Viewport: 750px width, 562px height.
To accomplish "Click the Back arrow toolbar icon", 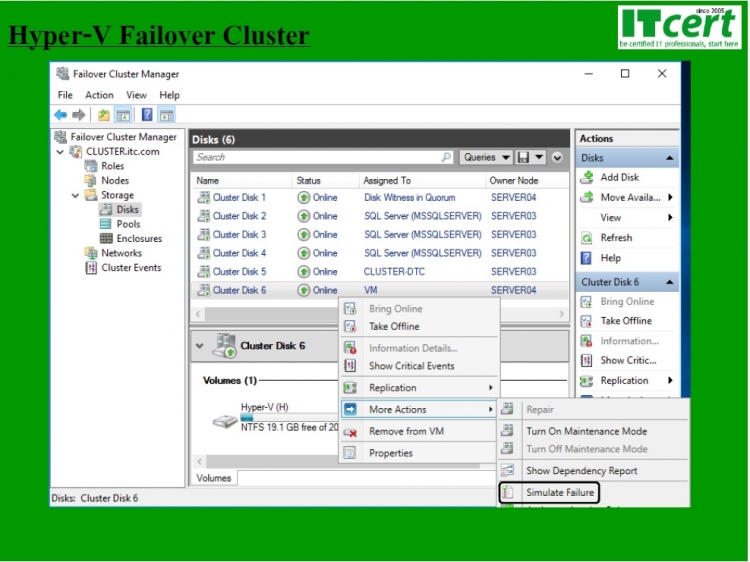I will (60, 115).
